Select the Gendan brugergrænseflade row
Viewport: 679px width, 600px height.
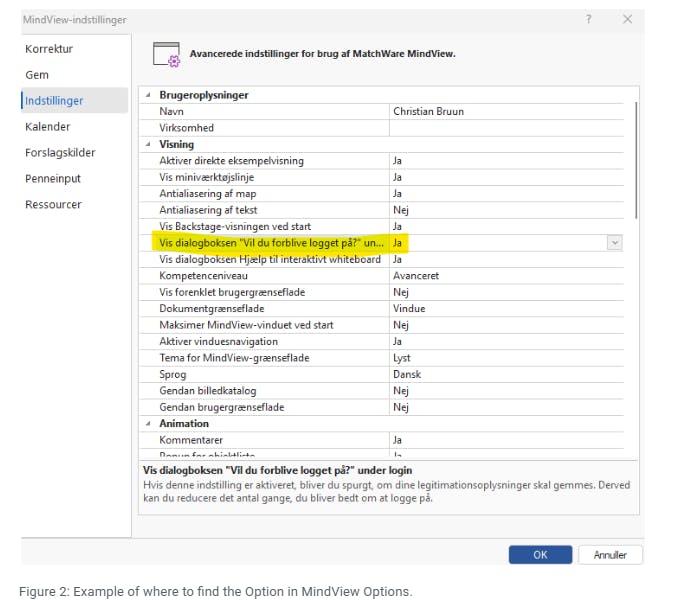click(382, 407)
